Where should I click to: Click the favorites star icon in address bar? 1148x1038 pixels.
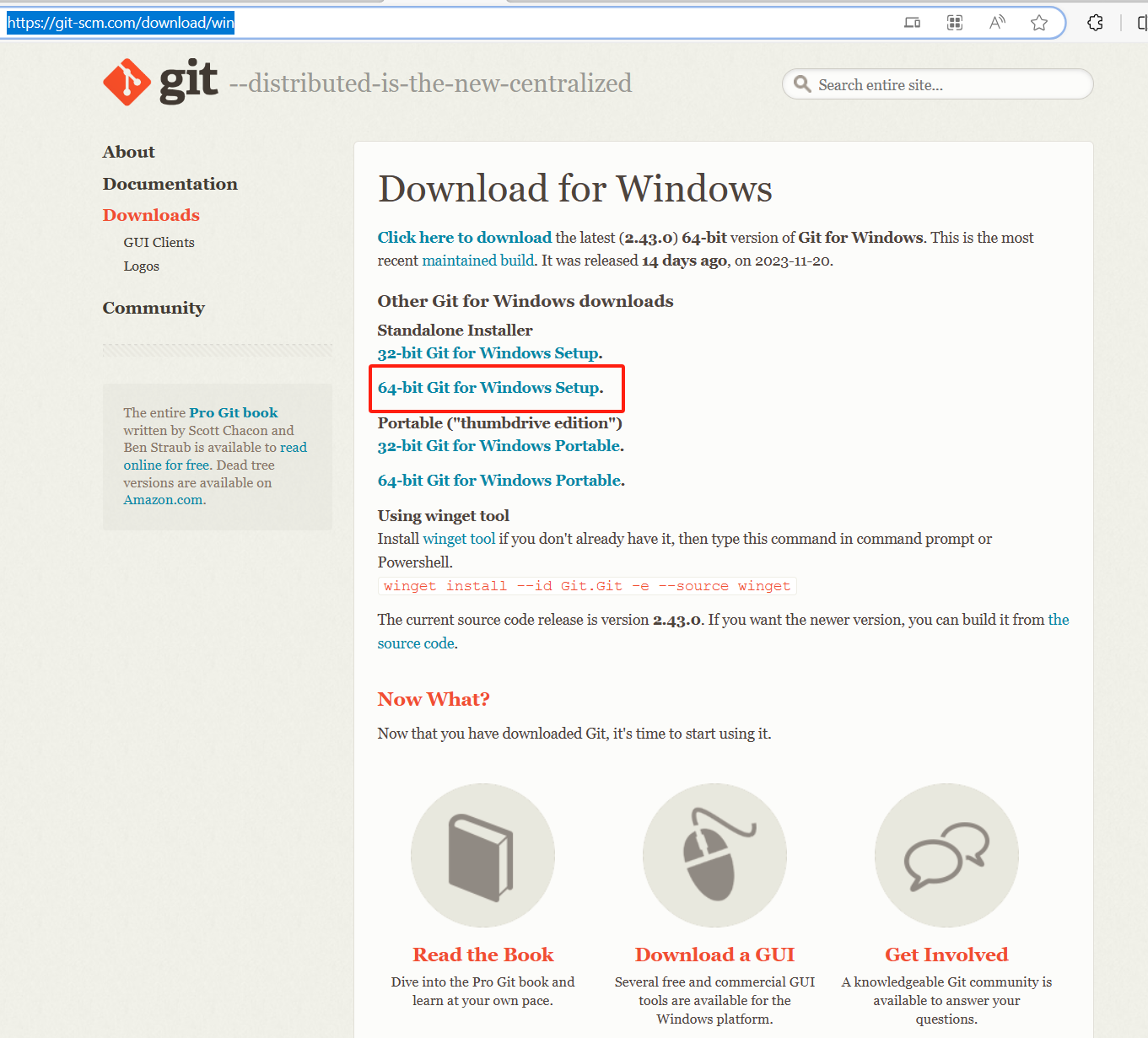pyautogui.click(x=1039, y=23)
